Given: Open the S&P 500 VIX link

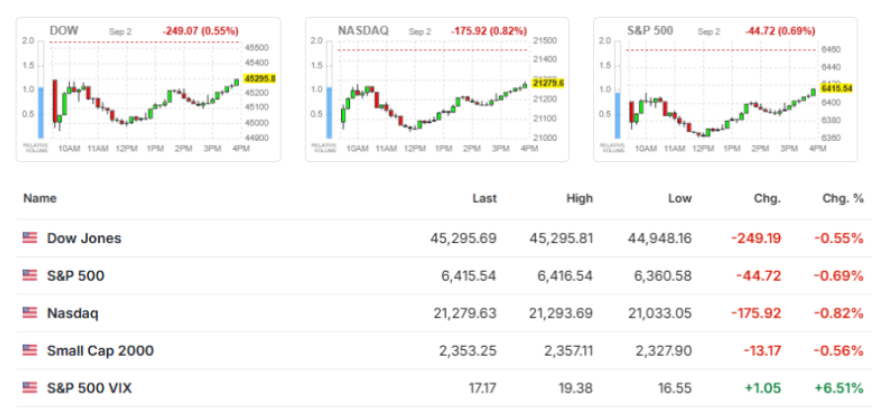Looking at the screenshot, I should (89, 388).
